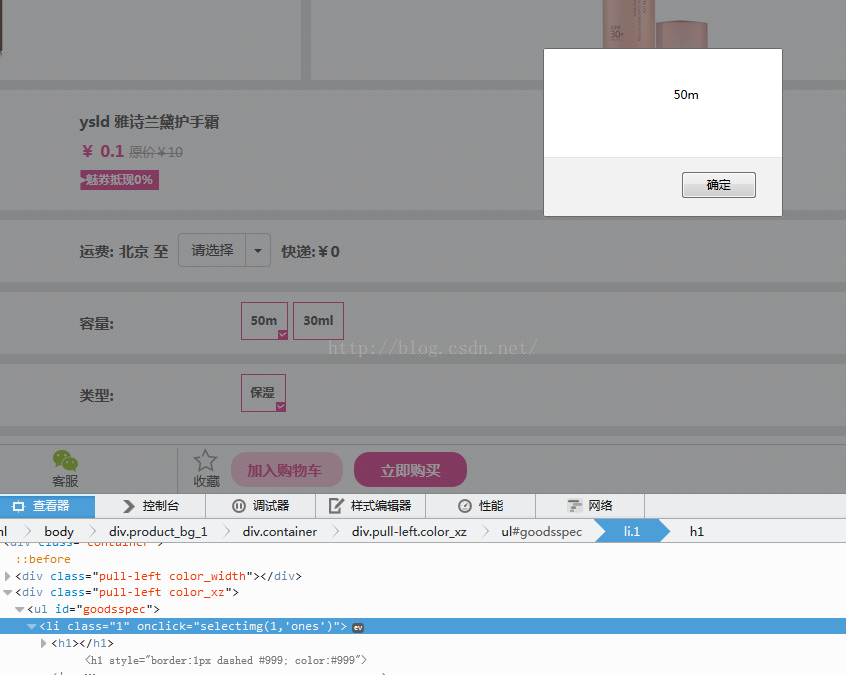The height and width of the screenshot is (675, 846).
Task: Click the h1 style border dashed text line
Action: (x=226, y=660)
